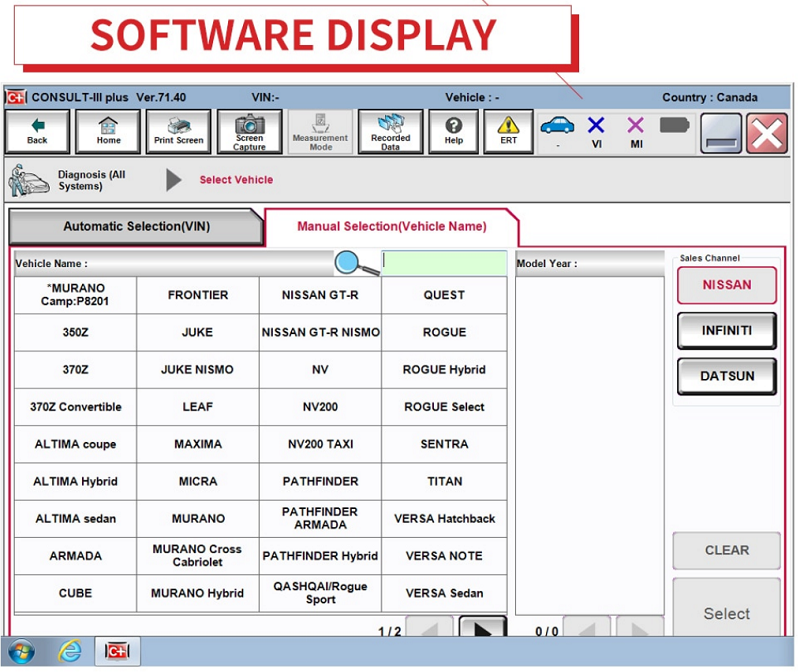Go to Home via toolbar icon
Viewport: 800px width, 672px height.
pos(108,132)
